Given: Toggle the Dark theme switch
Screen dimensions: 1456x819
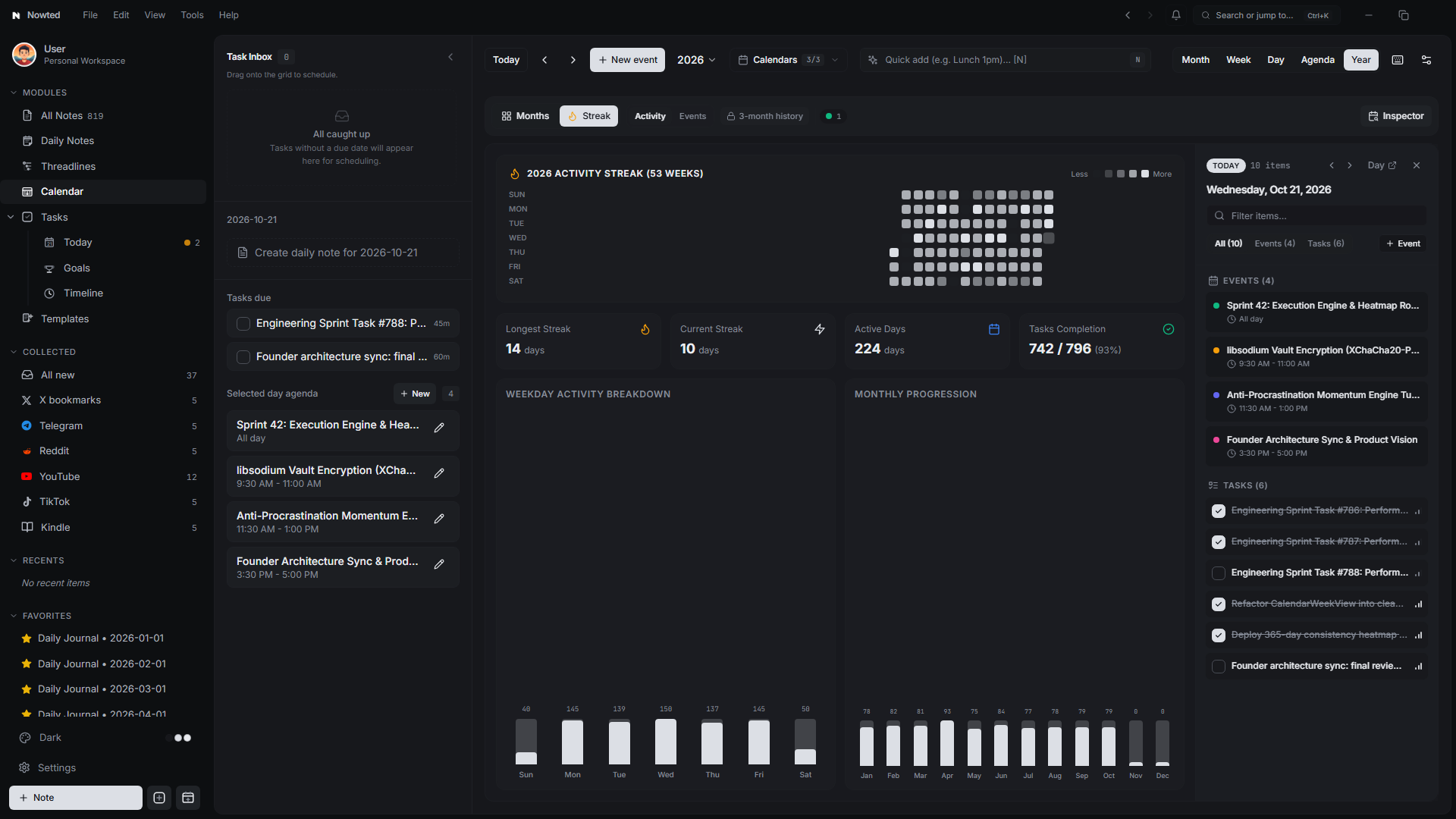Looking at the screenshot, I should coord(179,738).
